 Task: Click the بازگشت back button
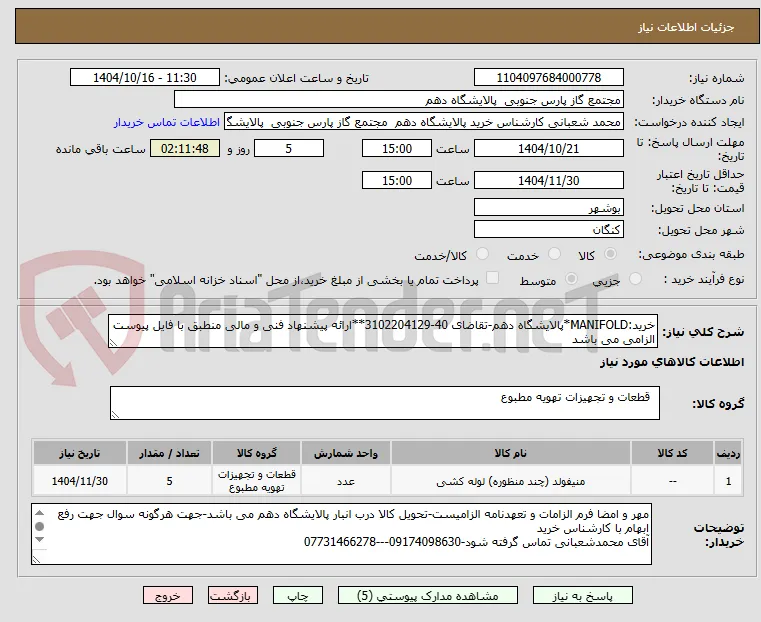click(x=233, y=595)
